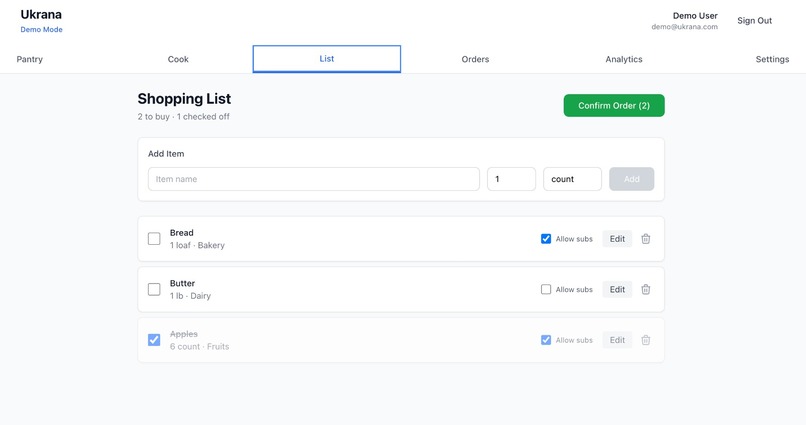Click the quantity field showing 1

[511, 179]
